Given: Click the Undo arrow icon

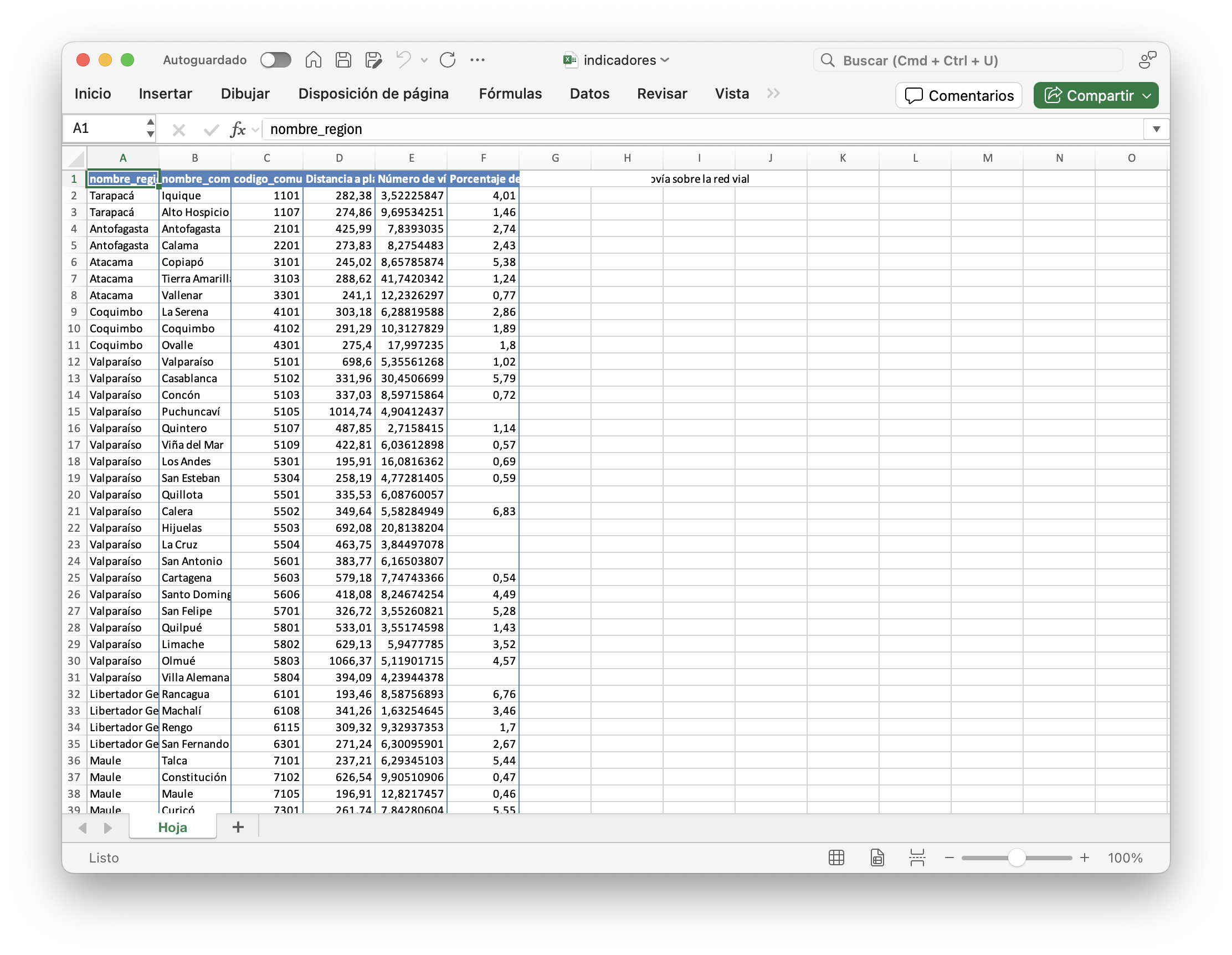Looking at the screenshot, I should (403, 60).
